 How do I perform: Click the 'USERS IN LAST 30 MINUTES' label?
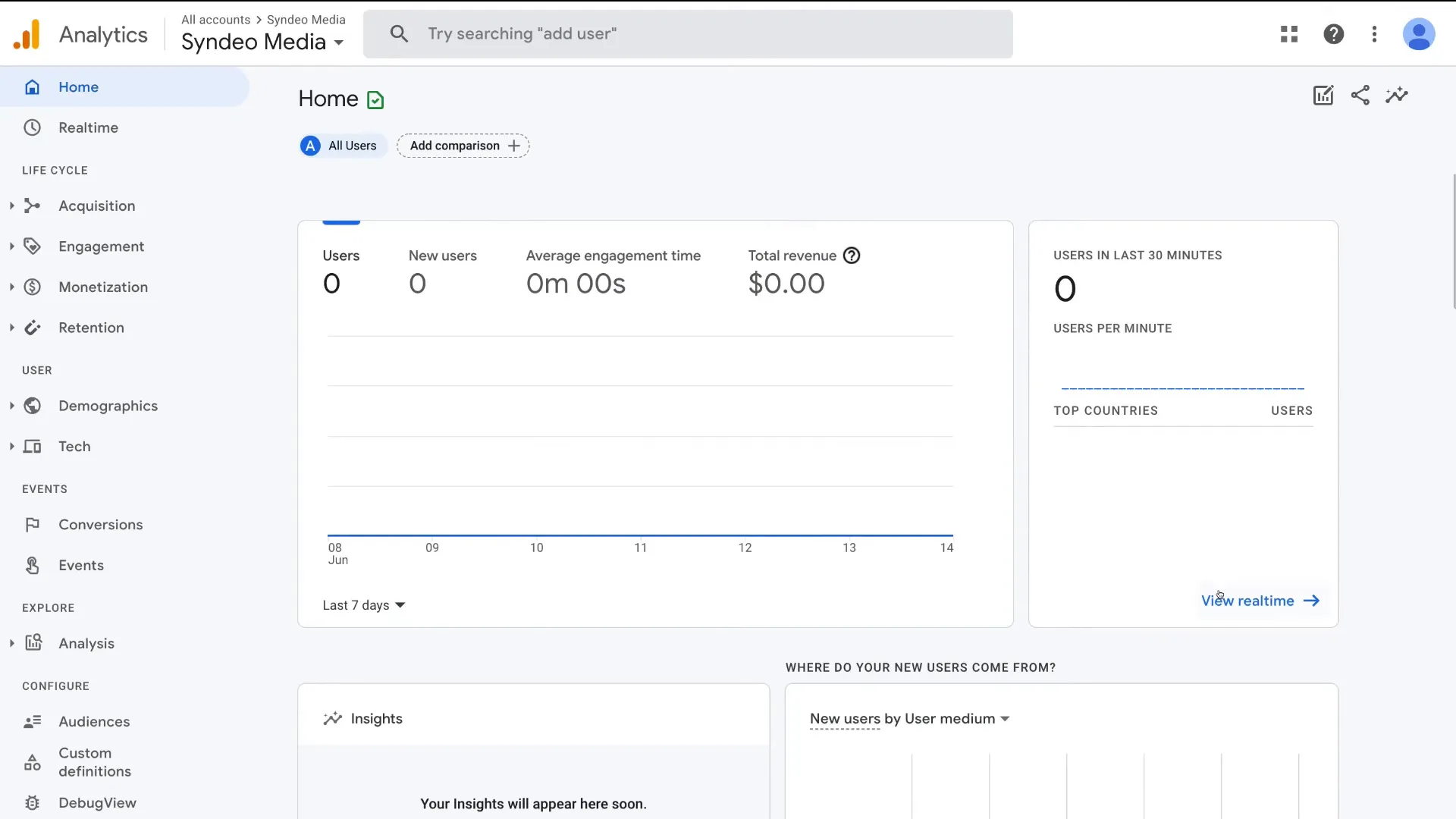[1137, 256]
